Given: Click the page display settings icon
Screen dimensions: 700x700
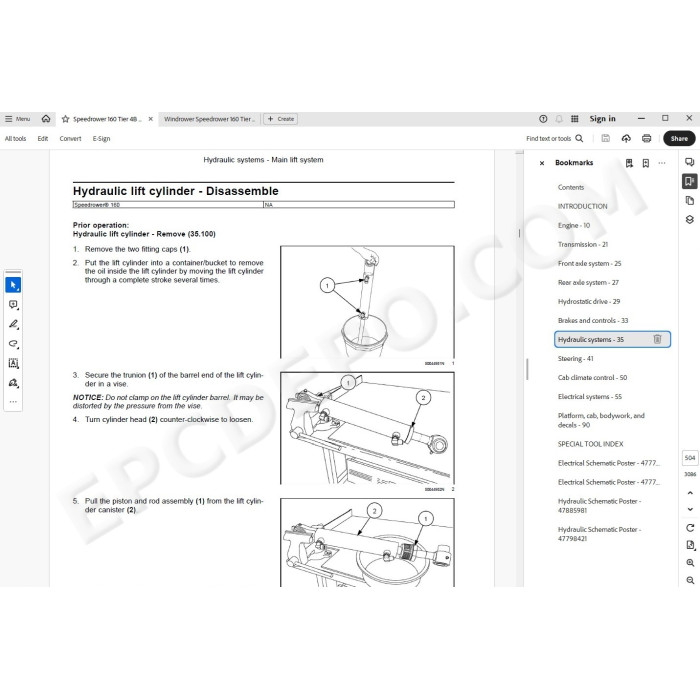Looking at the screenshot, I should coord(690,545).
